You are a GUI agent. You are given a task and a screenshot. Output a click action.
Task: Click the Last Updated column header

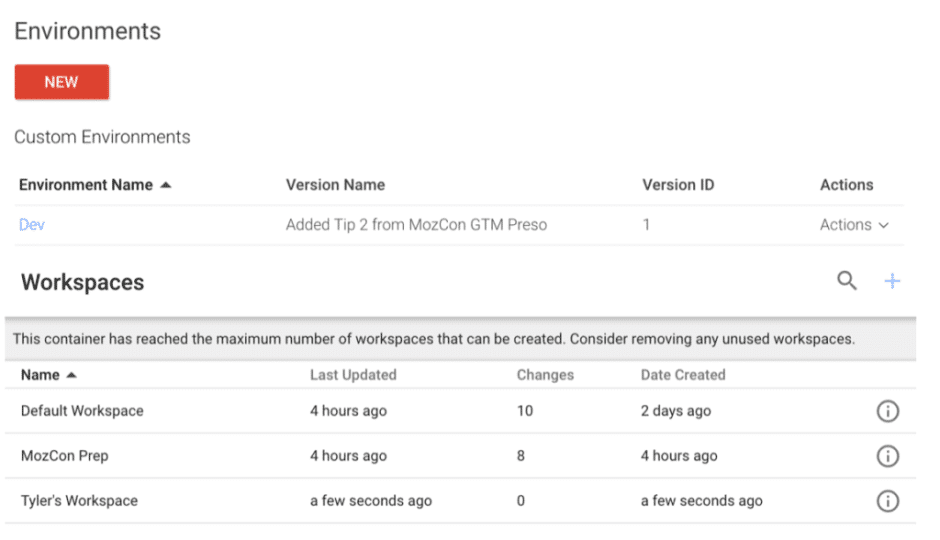point(353,375)
